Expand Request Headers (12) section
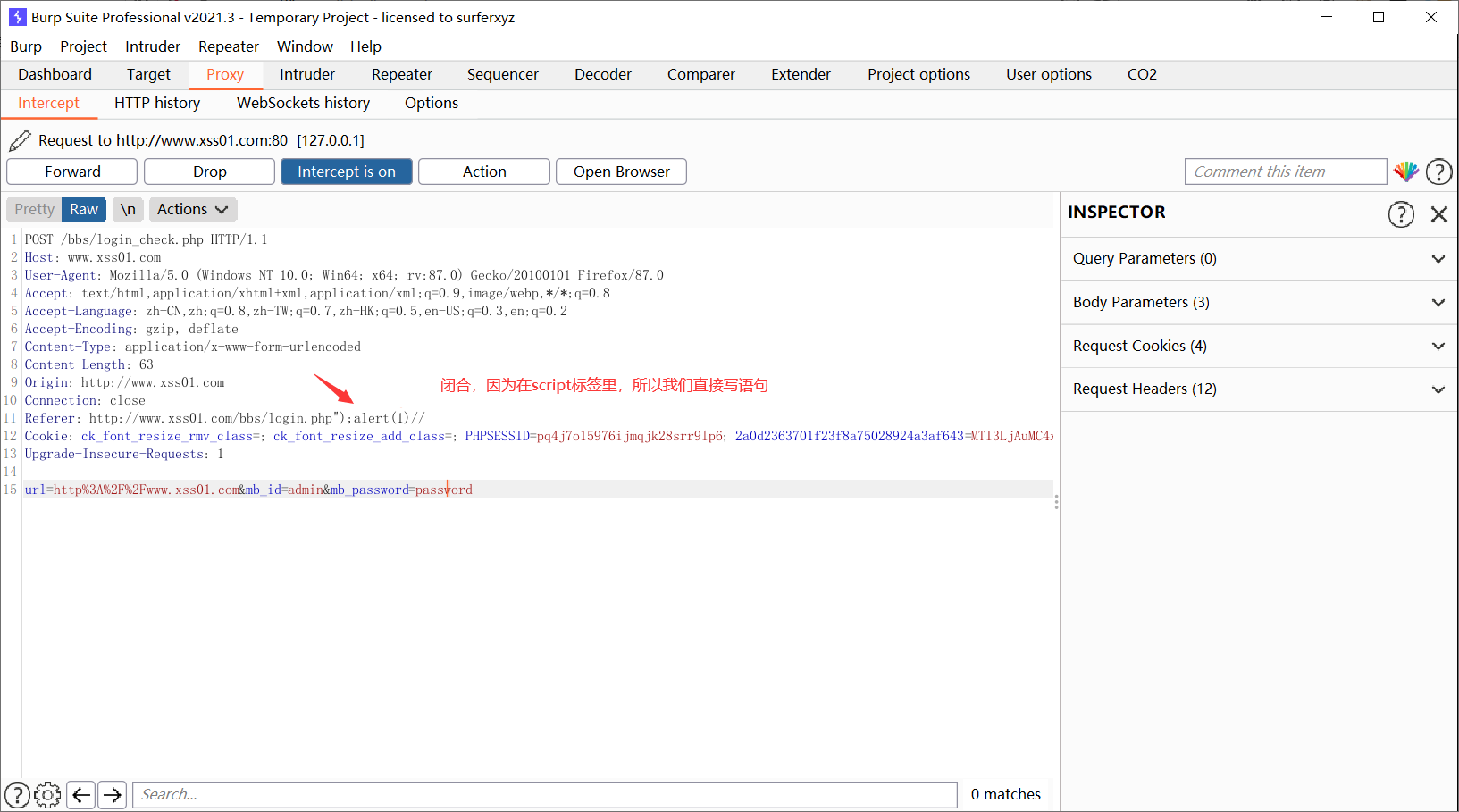Screen dimensions: 1459x812 [1260, 389]
